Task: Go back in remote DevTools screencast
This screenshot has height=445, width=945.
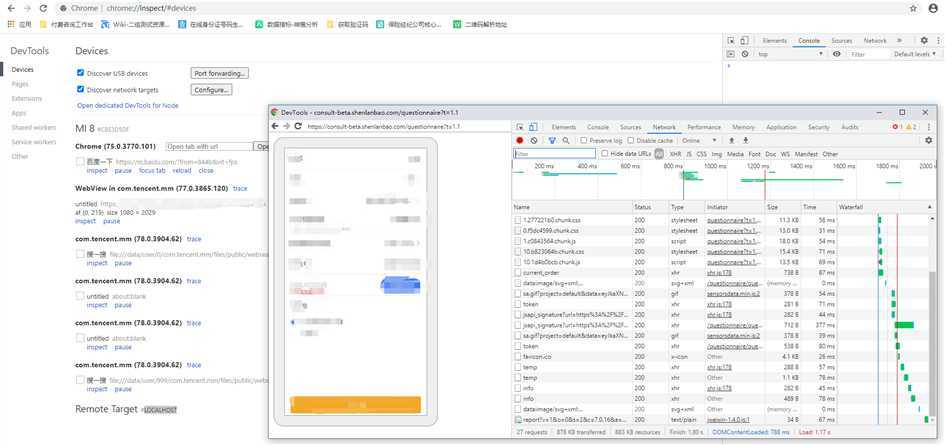Action: click(275, 127)
